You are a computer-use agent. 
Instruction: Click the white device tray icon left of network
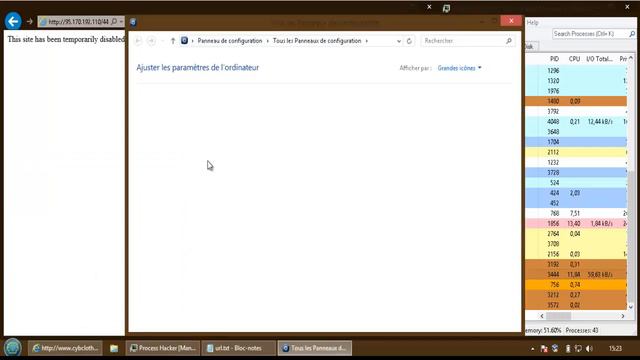coord(567,349)
